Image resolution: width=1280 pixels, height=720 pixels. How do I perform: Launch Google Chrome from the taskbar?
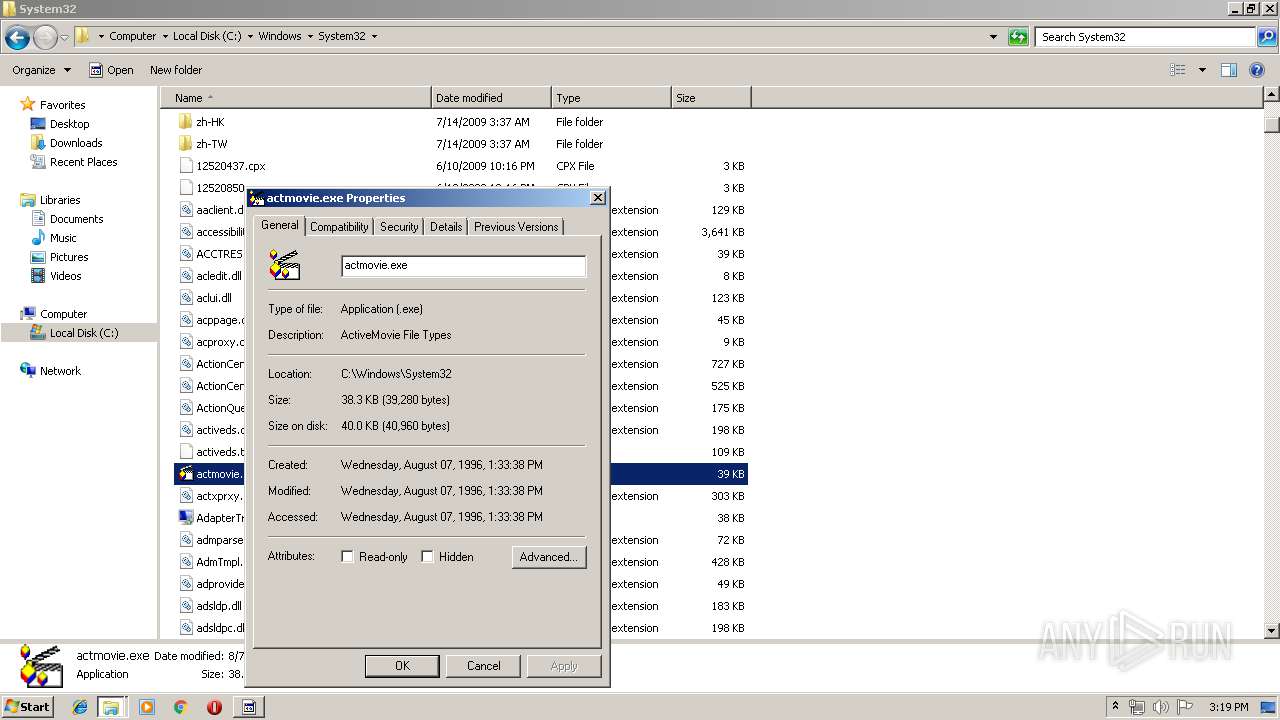[180, 707]
